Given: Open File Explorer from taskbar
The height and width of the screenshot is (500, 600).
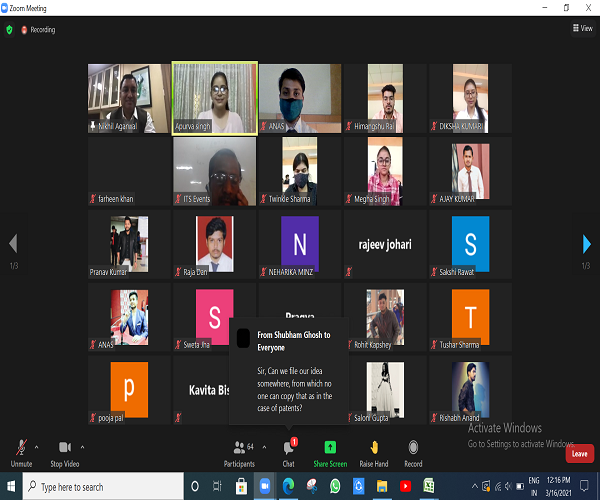Looking at the screenshot, I should pyautogui.click(x=382, y=486).
